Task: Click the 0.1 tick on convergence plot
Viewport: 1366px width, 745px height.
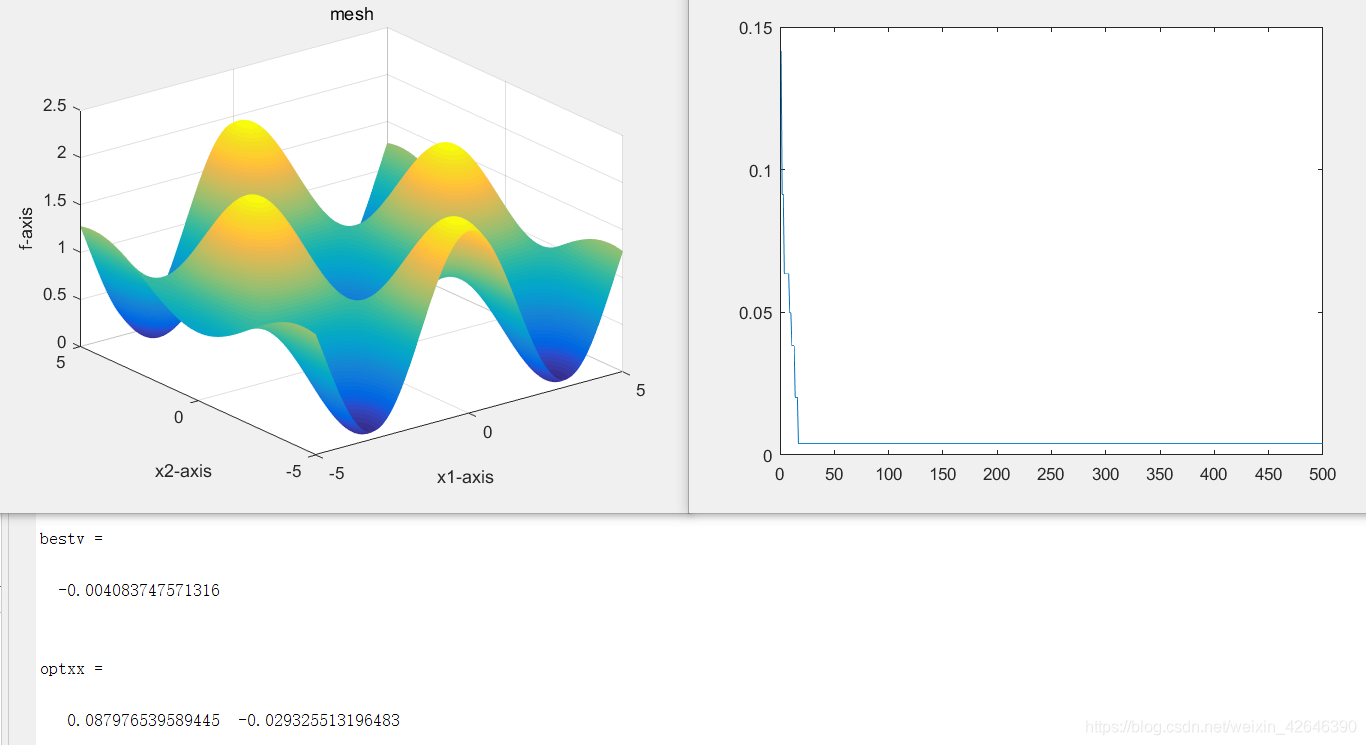Action: pos(760,170)
